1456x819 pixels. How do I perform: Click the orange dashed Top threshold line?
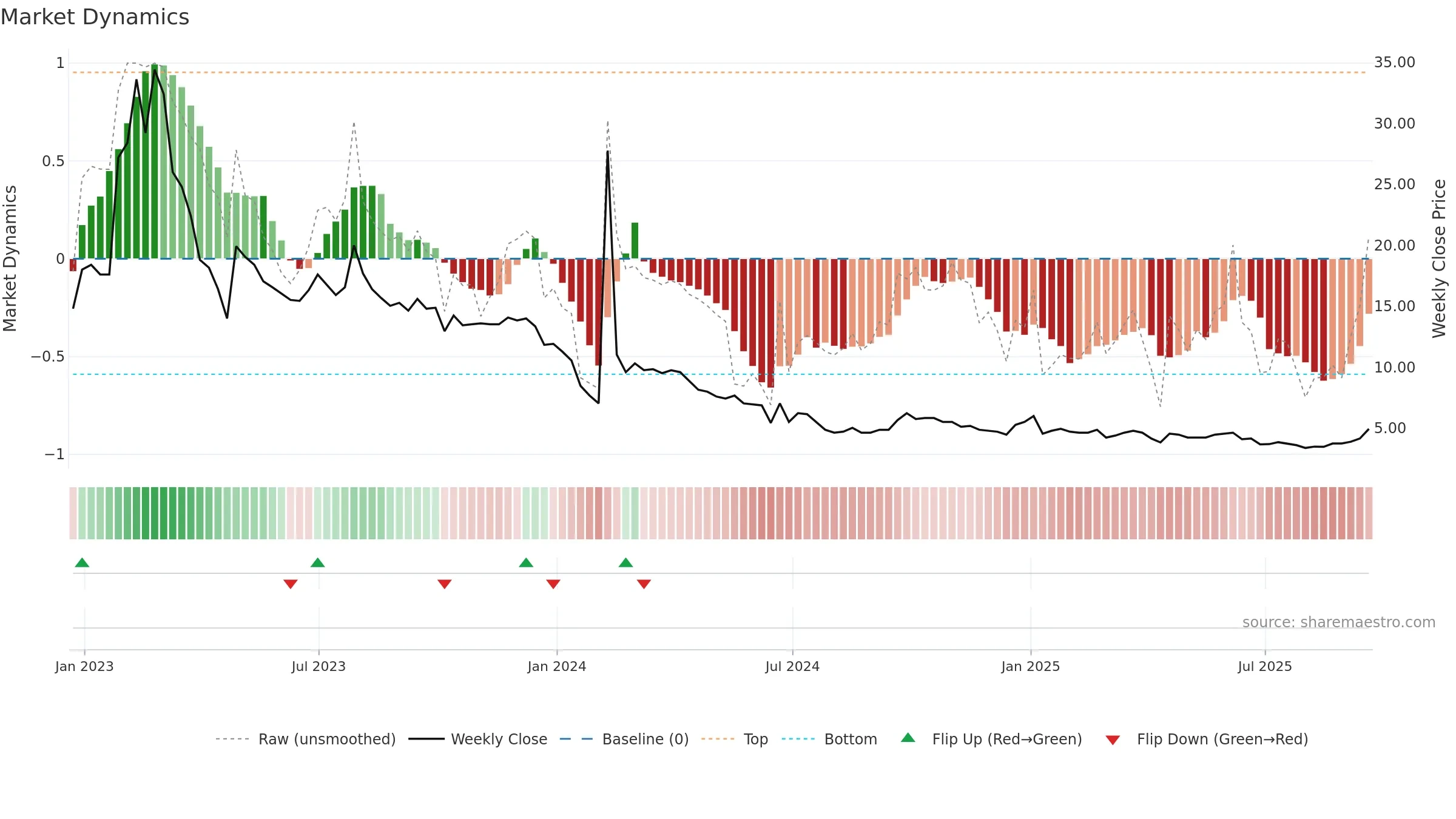[x=719, y=72]
